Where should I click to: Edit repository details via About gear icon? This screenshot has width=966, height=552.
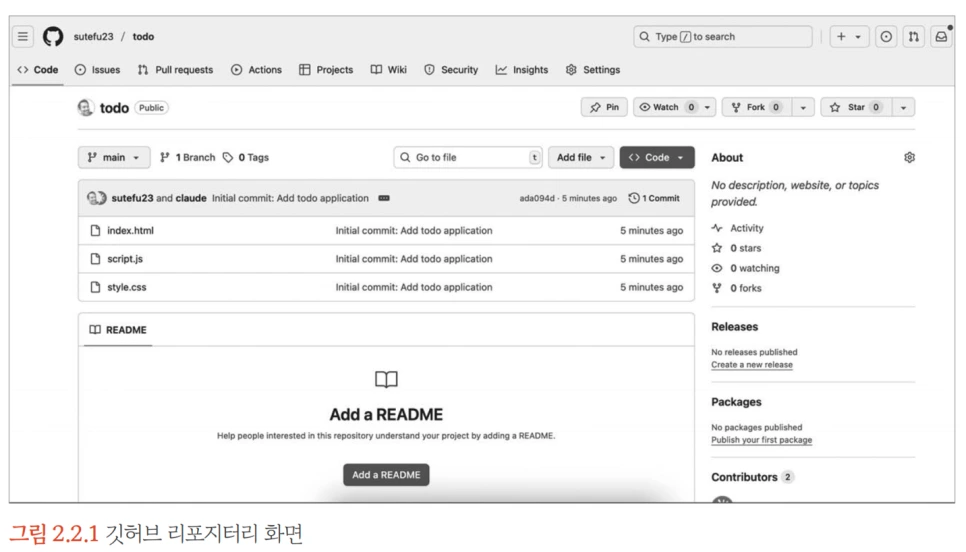(909, 158)
